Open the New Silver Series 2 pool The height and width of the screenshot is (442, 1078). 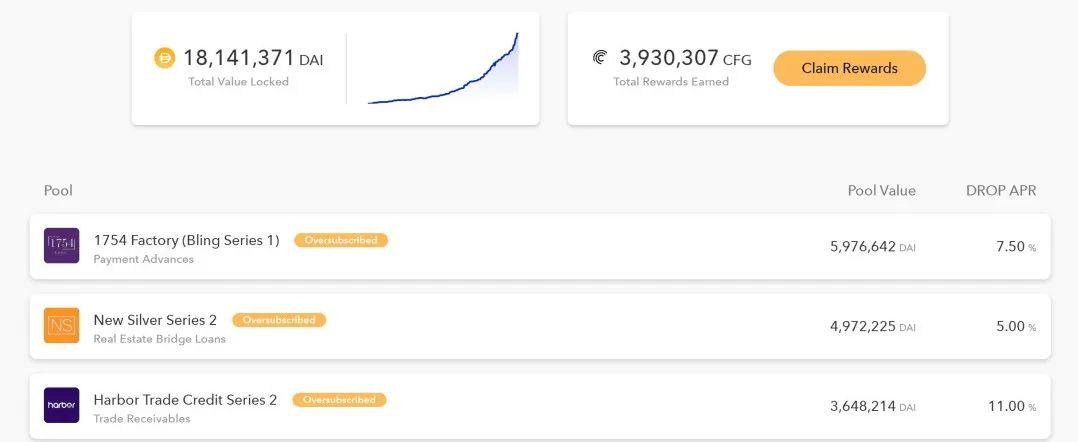(x=155, y=320)
